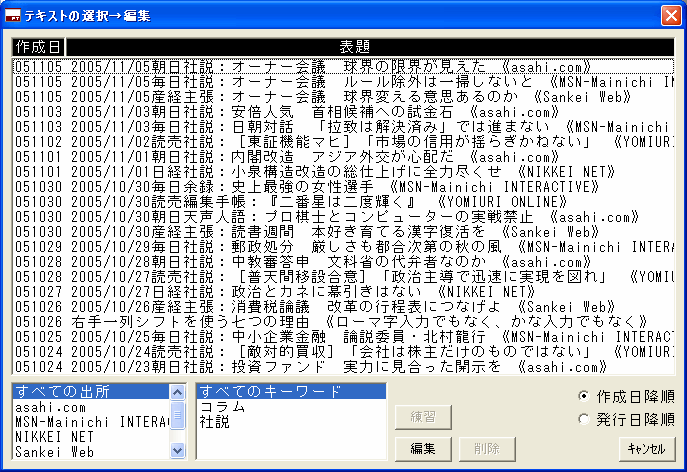This screenshot has width=687, height=472.
Task: Click the greyed-out 練習 button
Action: point(423,417)
